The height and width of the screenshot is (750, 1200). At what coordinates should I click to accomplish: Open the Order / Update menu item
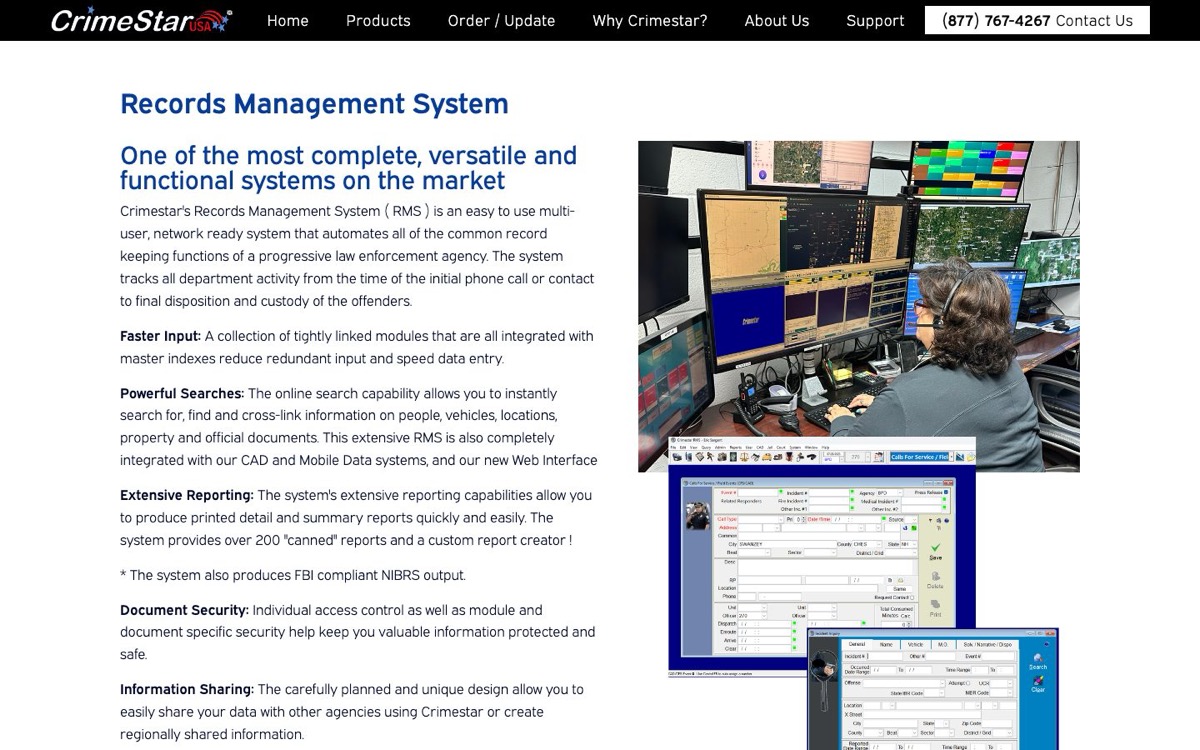(x=501, y=20)
